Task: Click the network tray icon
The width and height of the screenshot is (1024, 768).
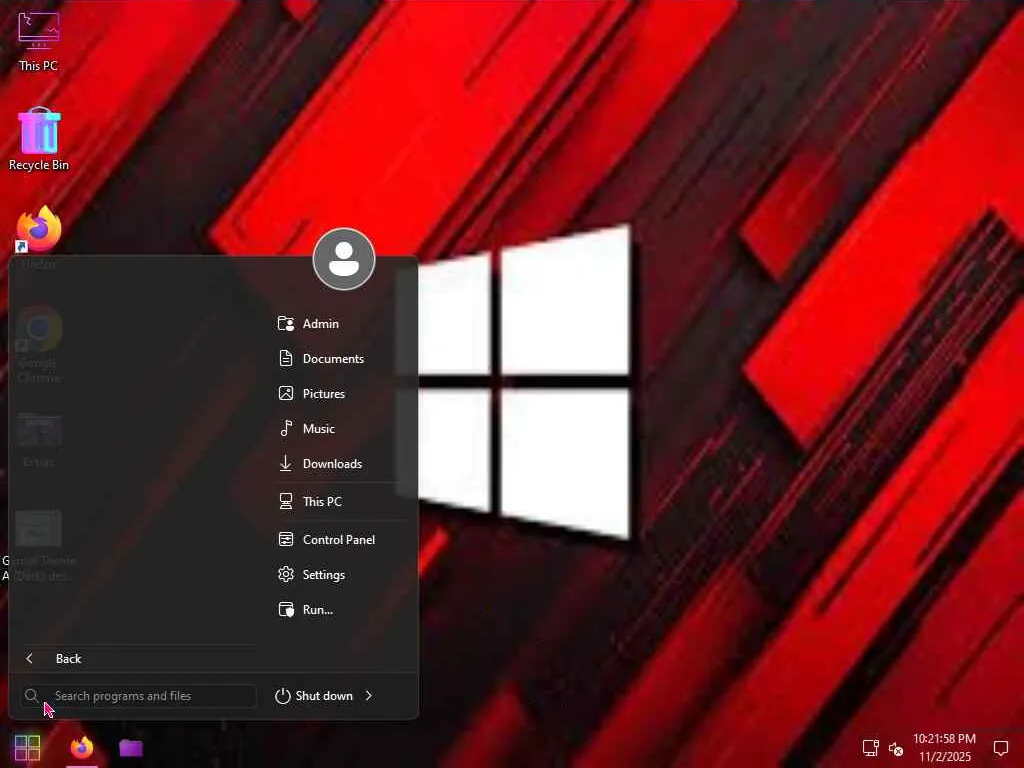Action: coord(870,748)
